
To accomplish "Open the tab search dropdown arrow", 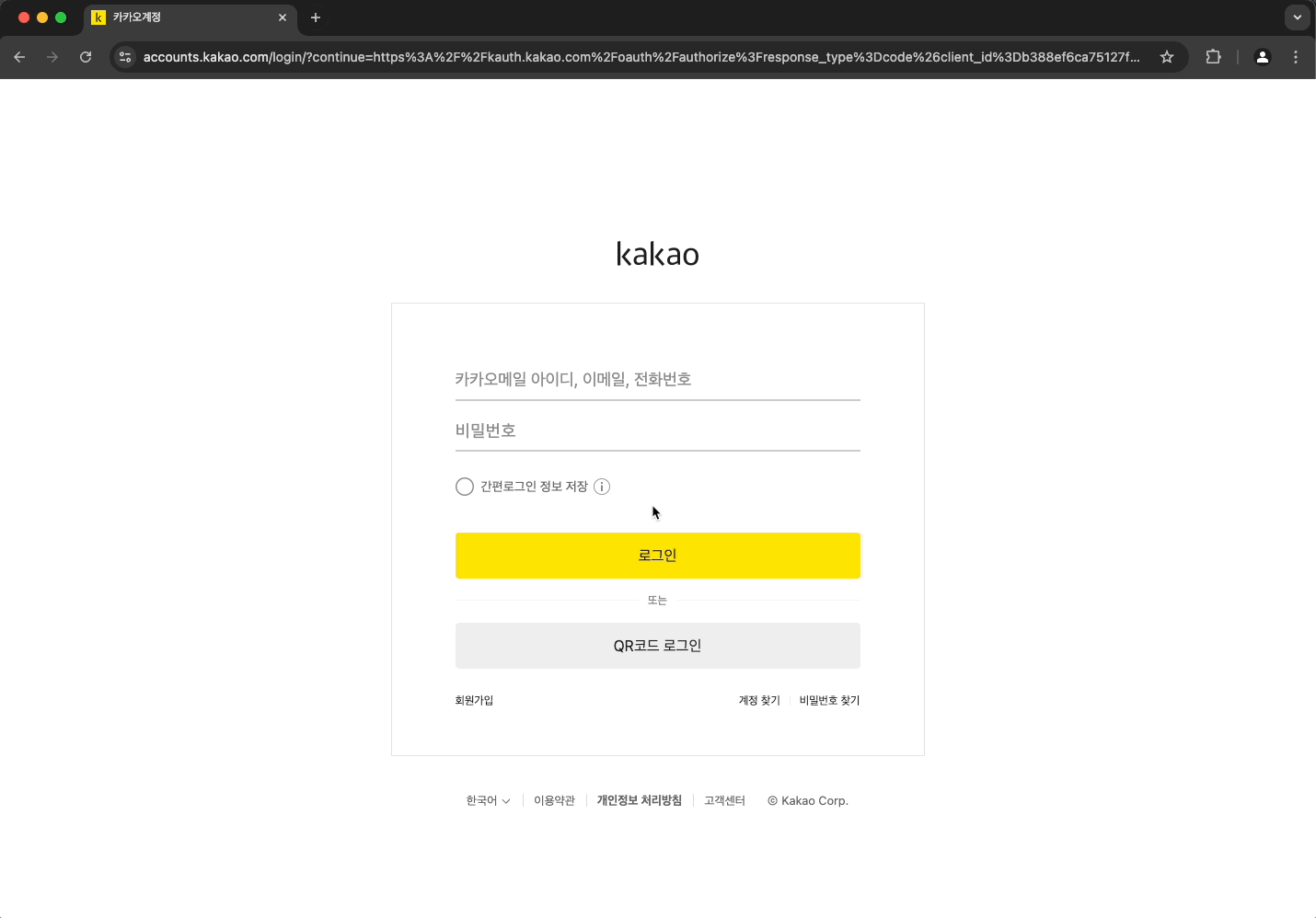I will pyautogui.click(x=1297, y=17).
